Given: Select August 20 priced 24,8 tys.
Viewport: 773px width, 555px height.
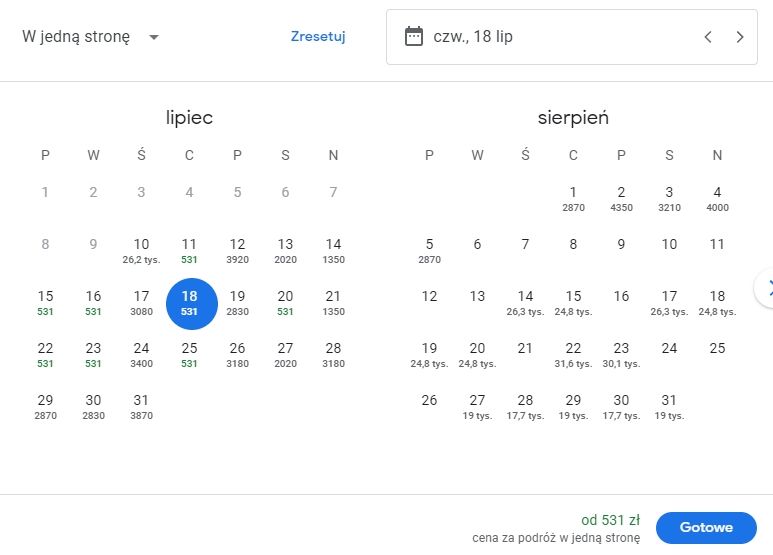Looking at the screenshot, I should pos(477,355).
